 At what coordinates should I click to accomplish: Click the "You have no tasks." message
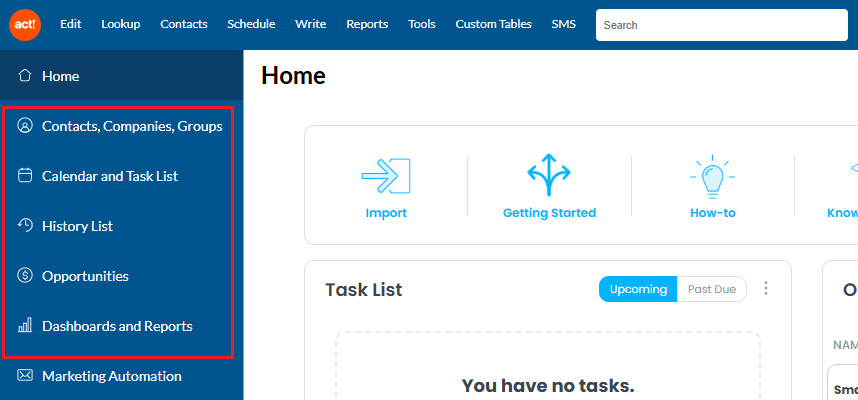(x=548, y=386)
